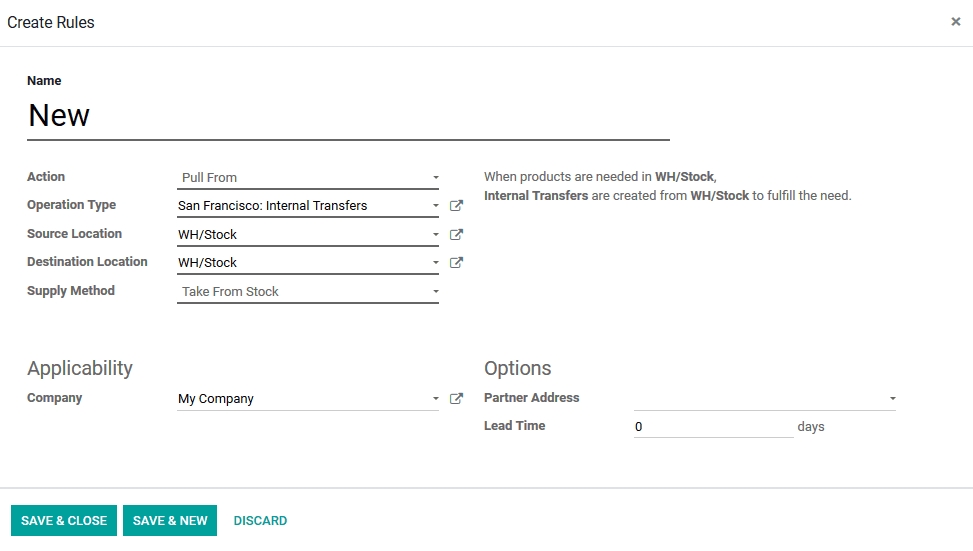The height and width of the screenshot is (551, 973).
Task: Open the Partner Address dropdown
Action: click(764, 398)
